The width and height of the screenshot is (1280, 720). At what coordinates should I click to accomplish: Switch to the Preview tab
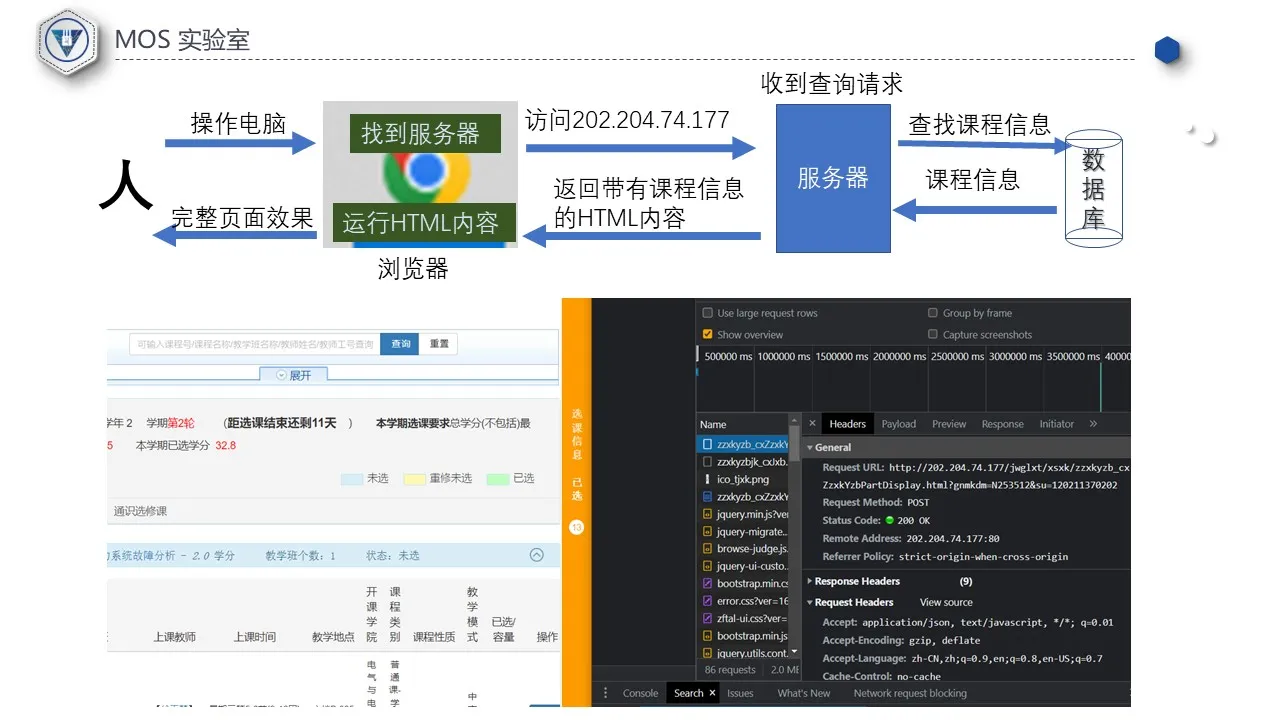pos(949,424)
